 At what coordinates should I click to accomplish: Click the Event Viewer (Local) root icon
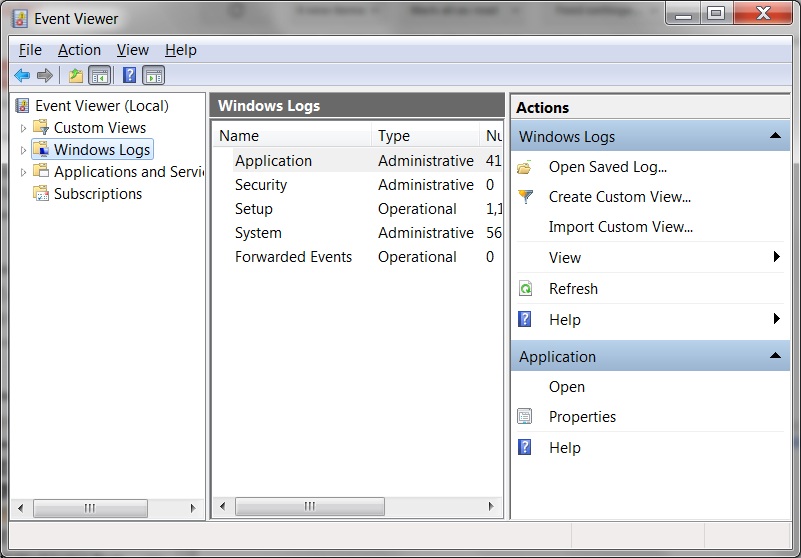click(22, 106)
